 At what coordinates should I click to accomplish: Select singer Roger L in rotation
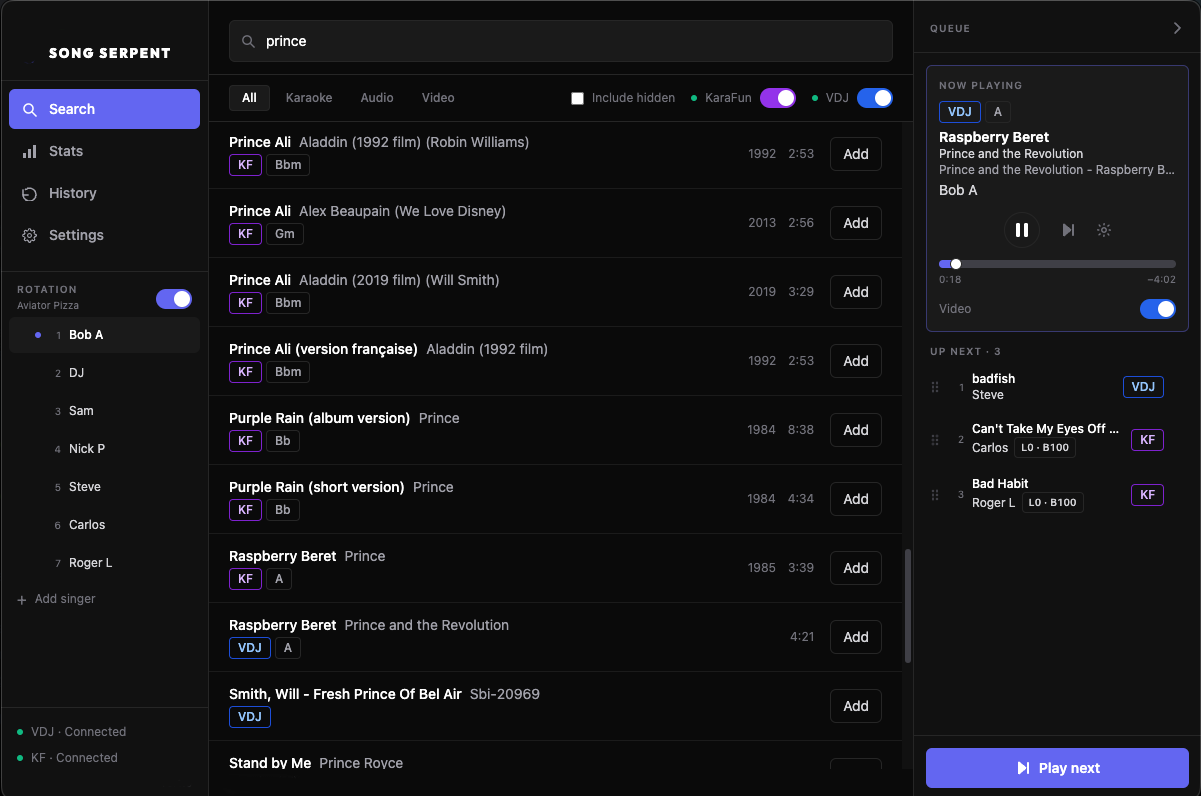tap(104, 563)
